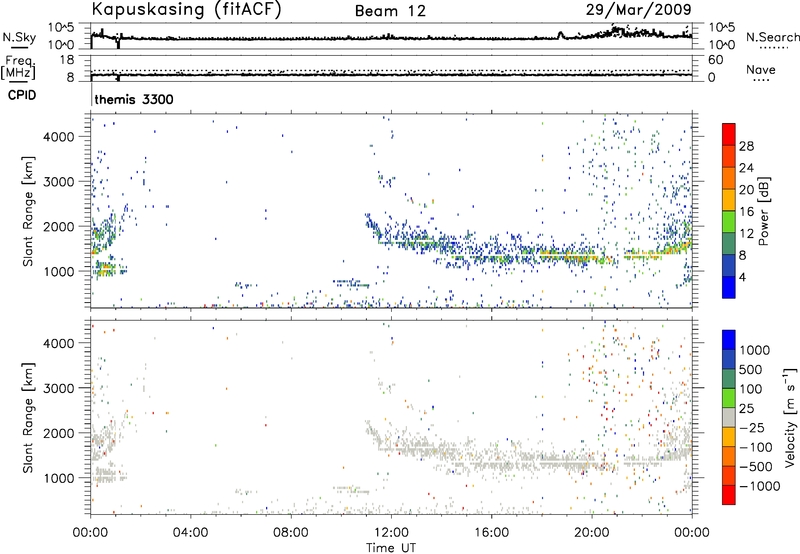Click the red bottom segment of Velocity colorbar
Viewport: 800px width, 554px height.
point(729,495)
